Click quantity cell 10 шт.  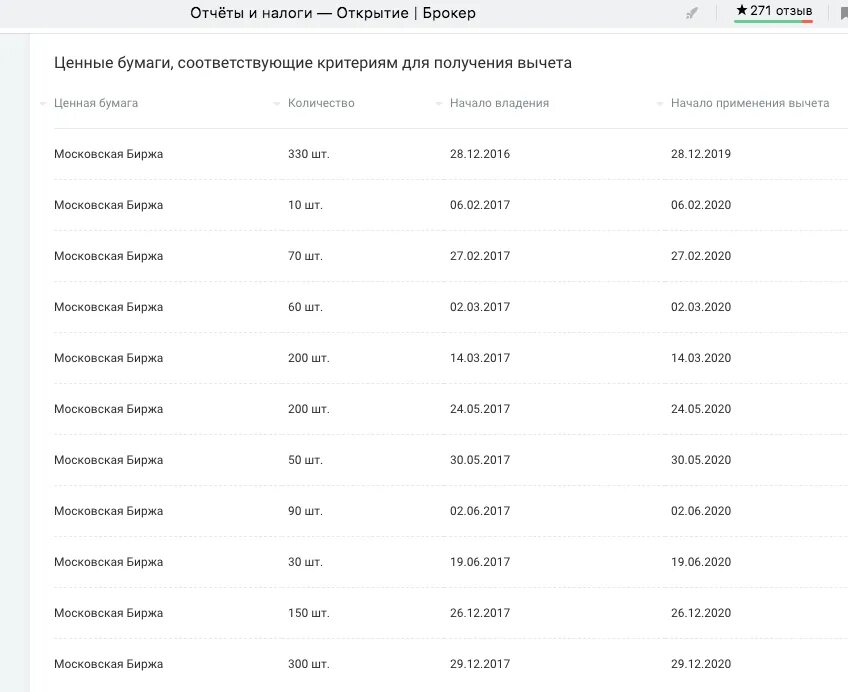pos(305,205)
